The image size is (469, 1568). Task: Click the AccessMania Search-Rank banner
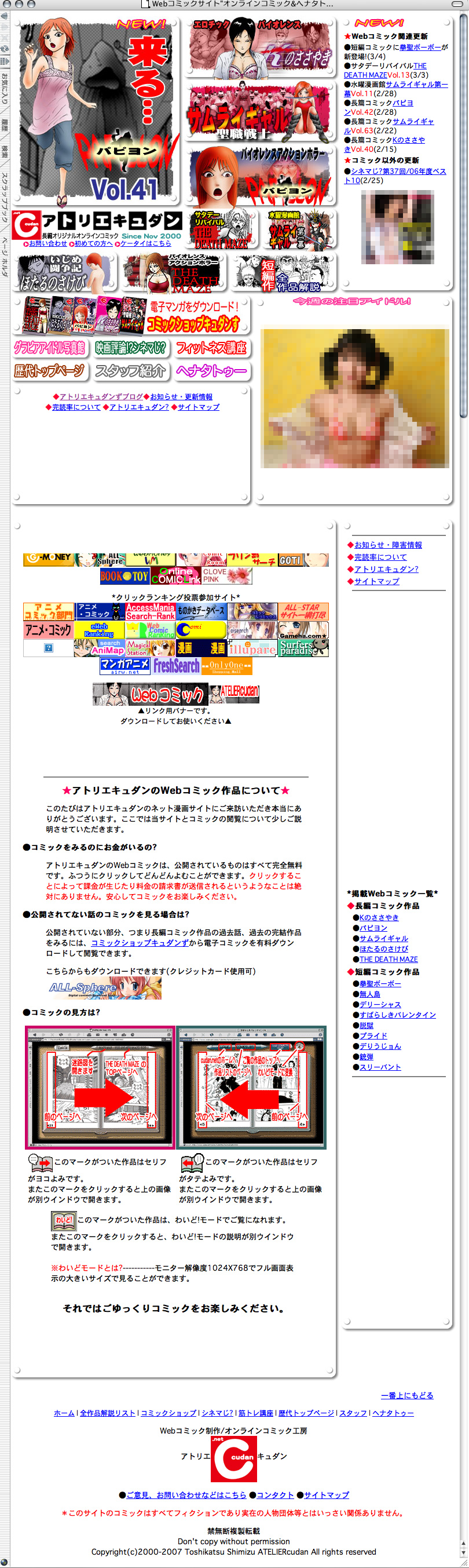(x=150, y=612)
